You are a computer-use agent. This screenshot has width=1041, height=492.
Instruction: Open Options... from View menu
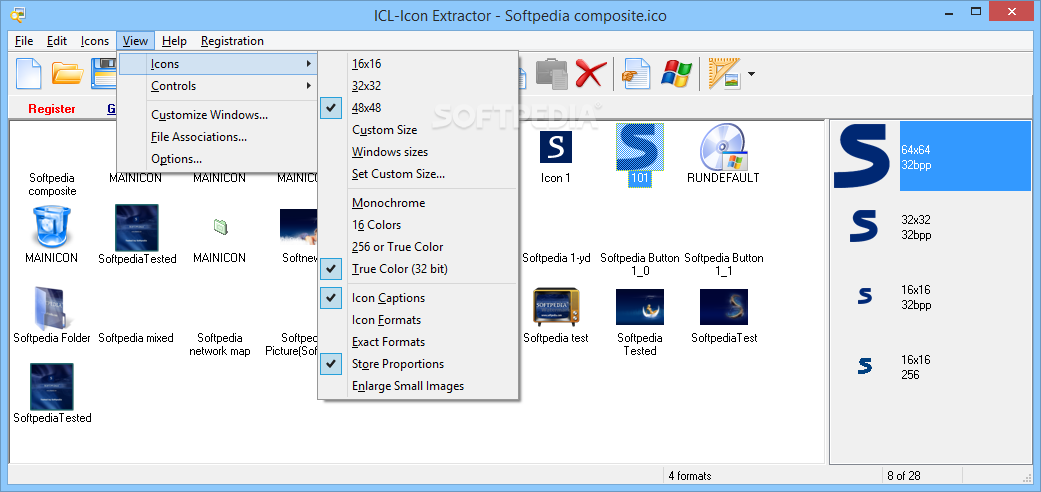(217, 159)
